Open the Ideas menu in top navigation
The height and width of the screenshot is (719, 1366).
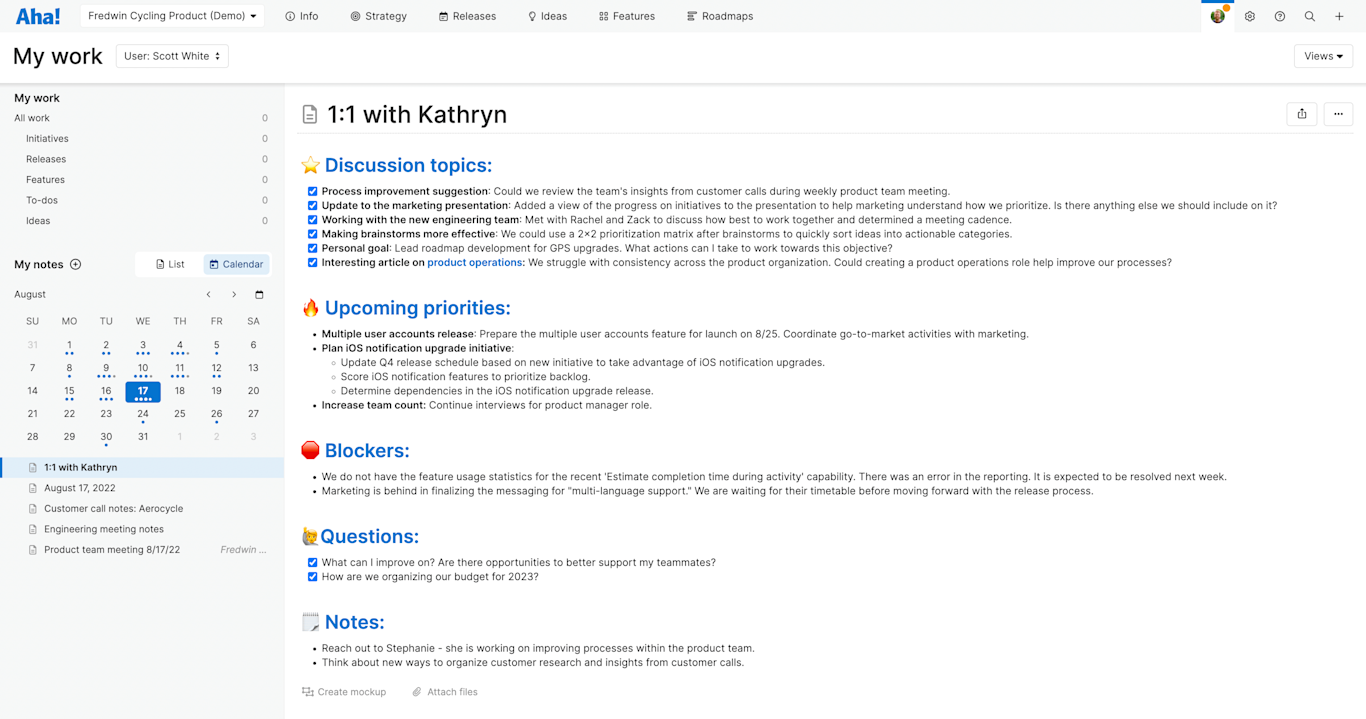pyautogui.click(x=548, y=16)
